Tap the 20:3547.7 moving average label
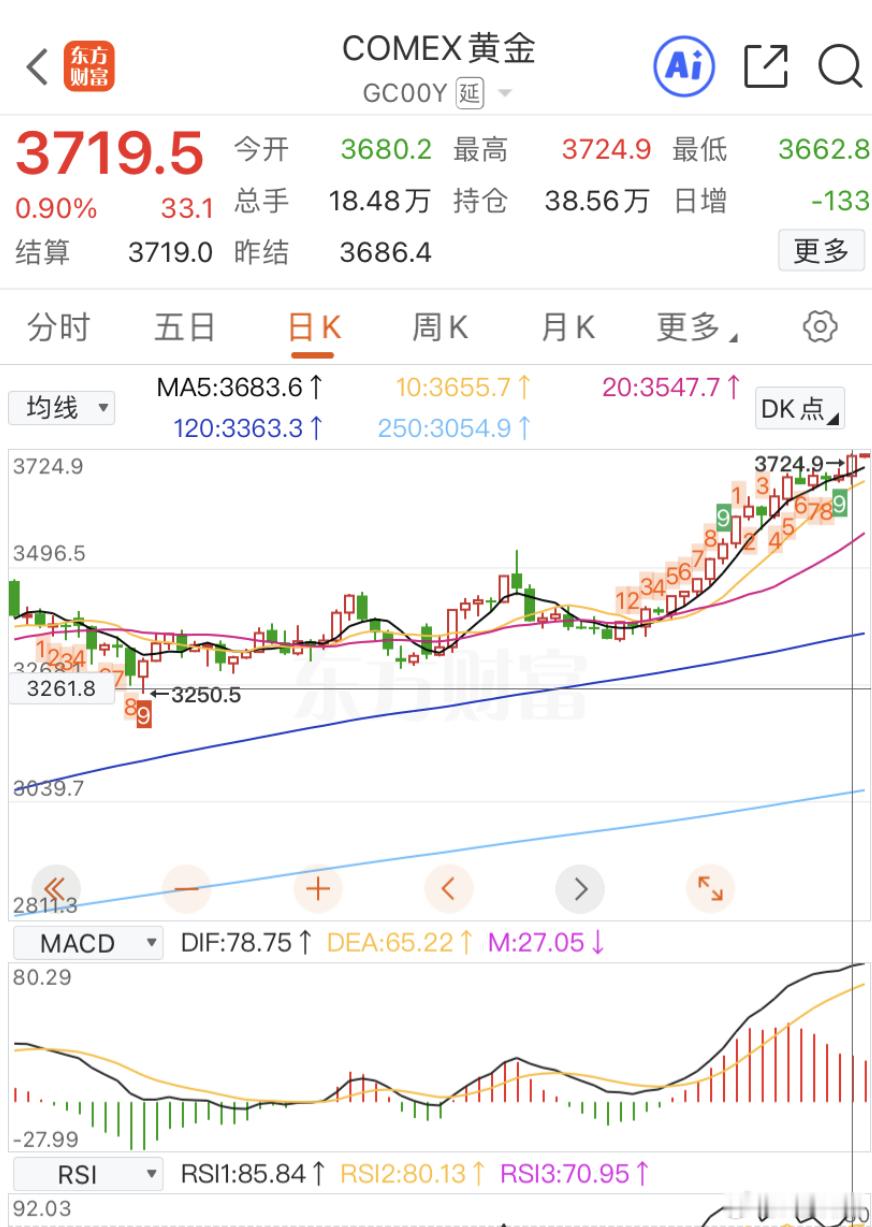This screenshot has width=872, height=1227. (672, 387)
